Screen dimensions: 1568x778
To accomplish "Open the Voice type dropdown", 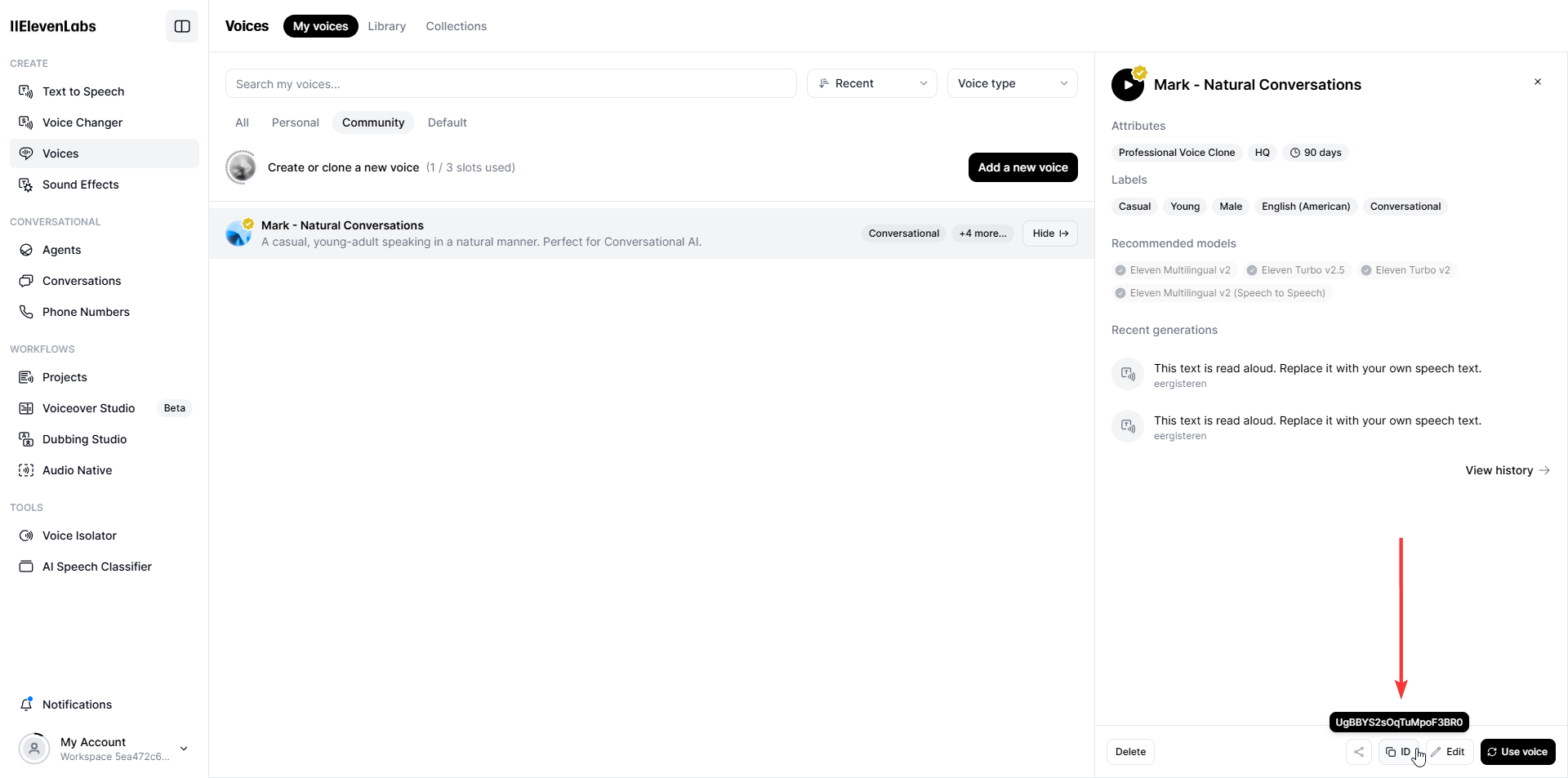I will click(x=1012, y=83).
